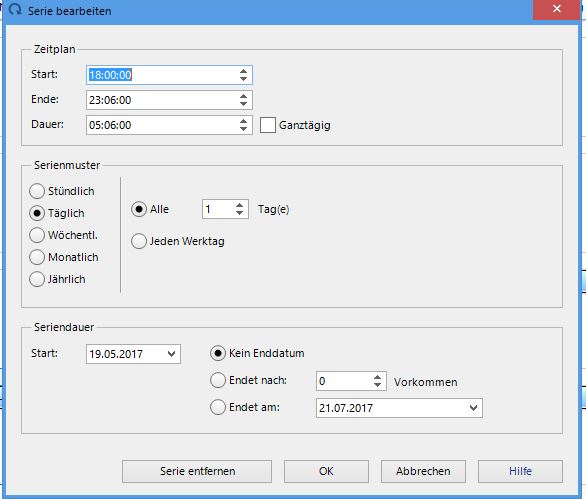
Task: Enable the Ganztägig checkbox
Action: (268, 125)
